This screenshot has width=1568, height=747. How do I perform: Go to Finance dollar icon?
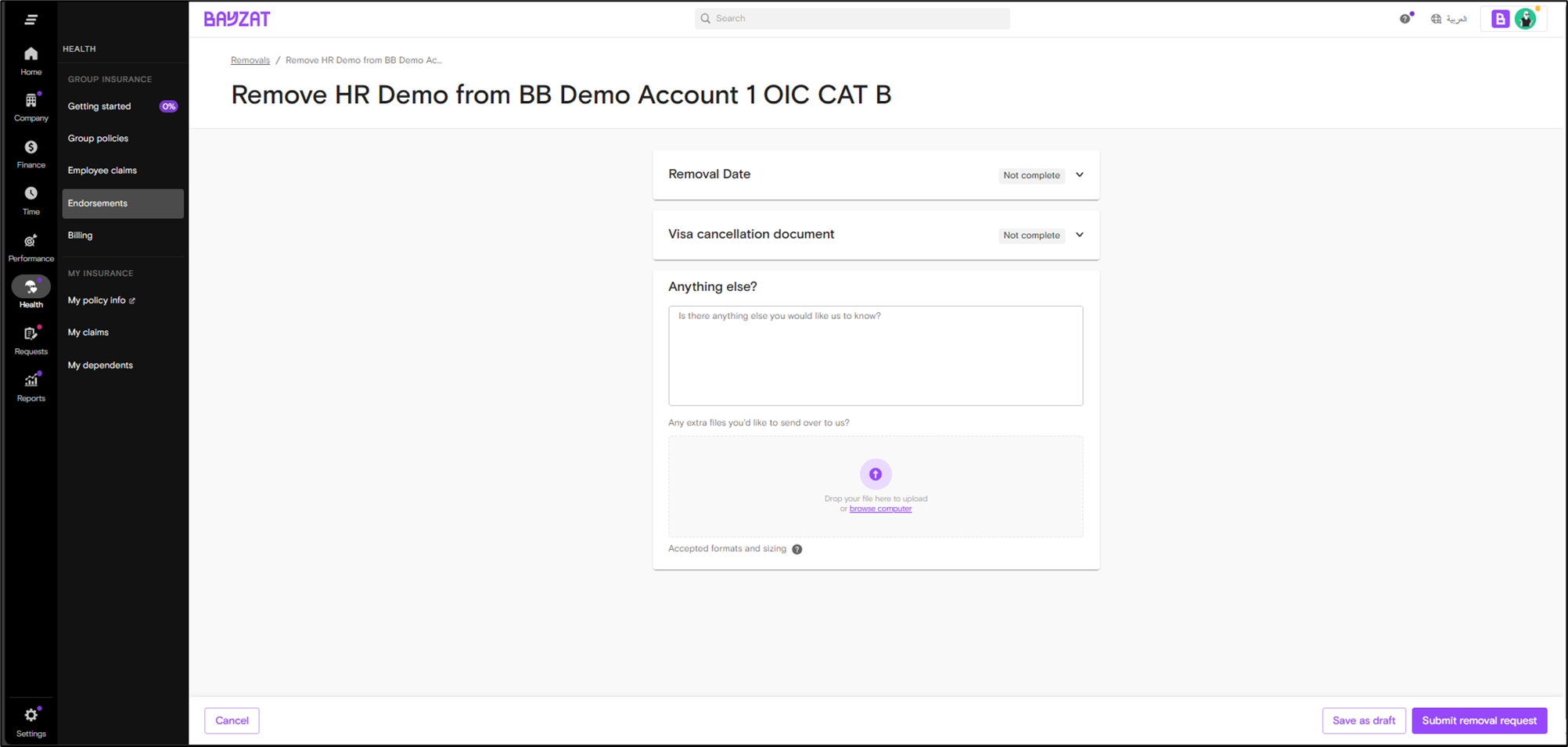pos(31,148)
